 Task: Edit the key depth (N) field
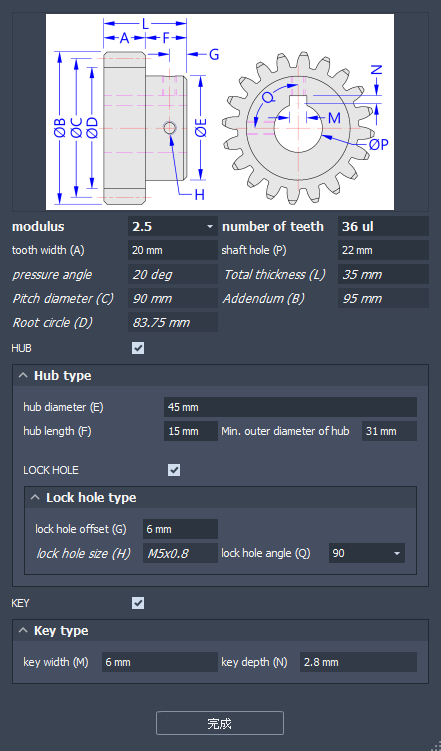tap(358, 662)
